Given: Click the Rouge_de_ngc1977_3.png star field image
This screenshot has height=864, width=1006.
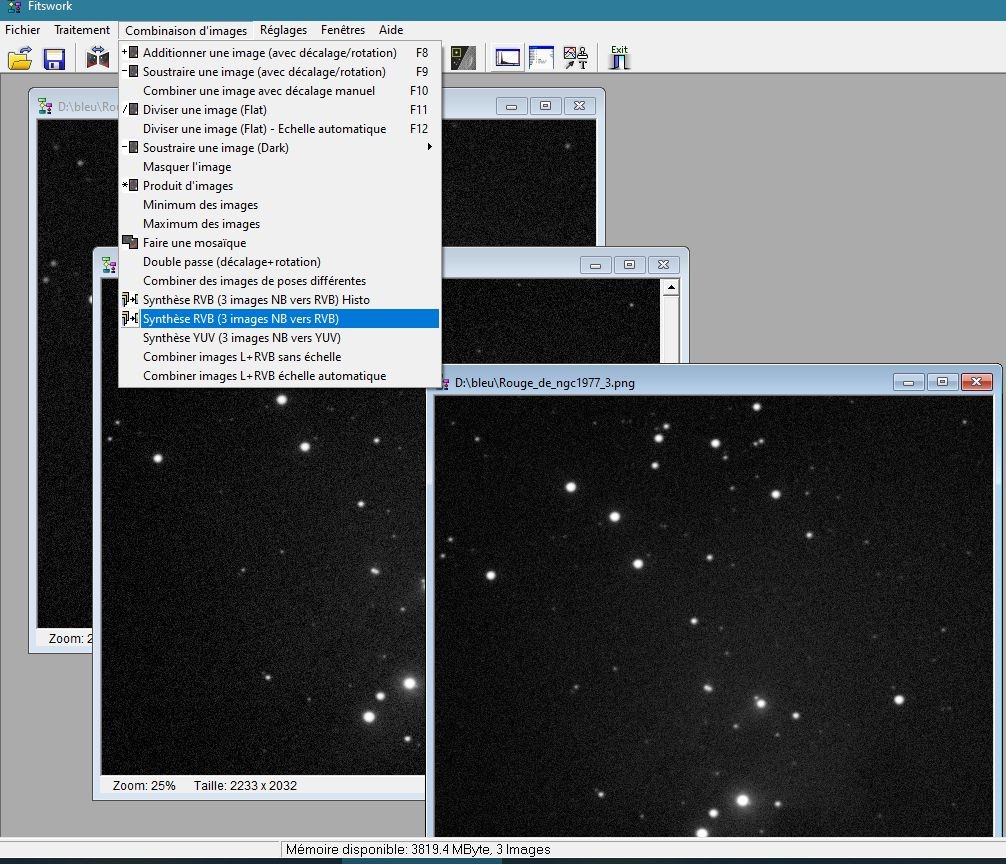Looking at the screenshot, I should click(713, 616).
